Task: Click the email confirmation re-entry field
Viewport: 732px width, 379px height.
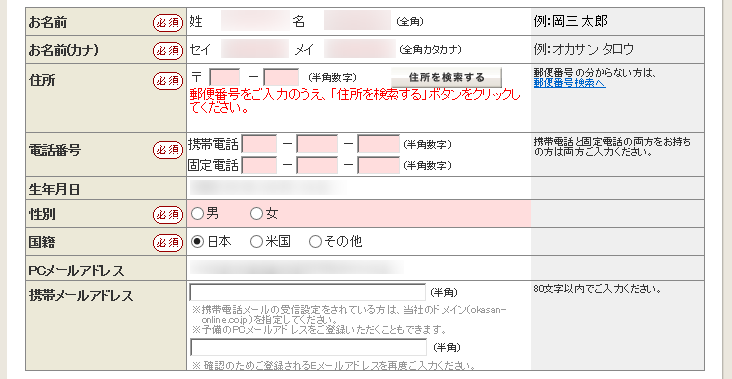Action: (x=309, y=347)
